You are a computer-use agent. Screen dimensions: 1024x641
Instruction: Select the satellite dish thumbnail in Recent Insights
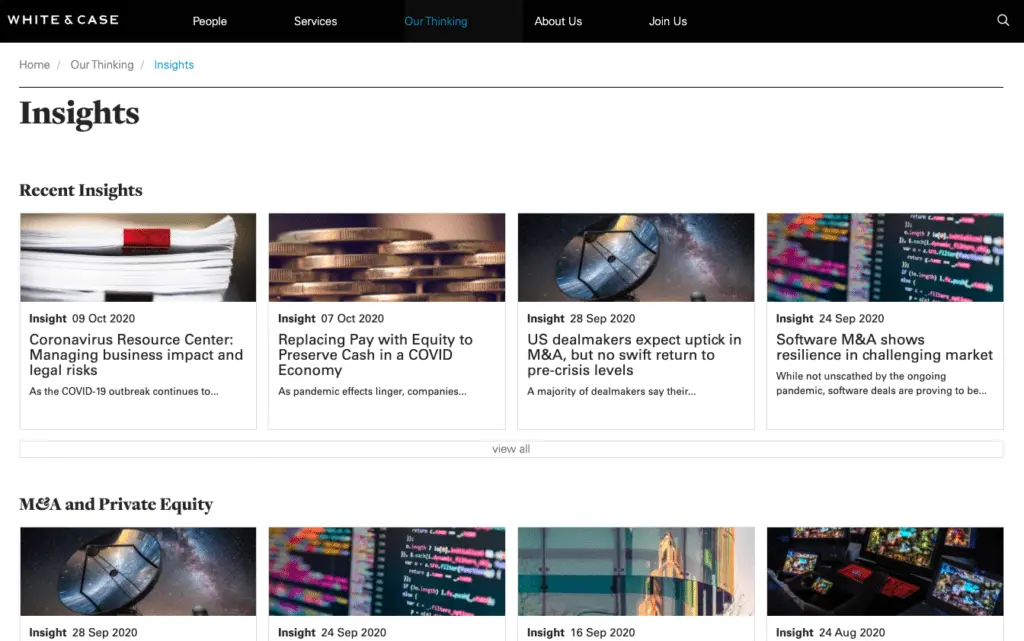click(636, 257)
